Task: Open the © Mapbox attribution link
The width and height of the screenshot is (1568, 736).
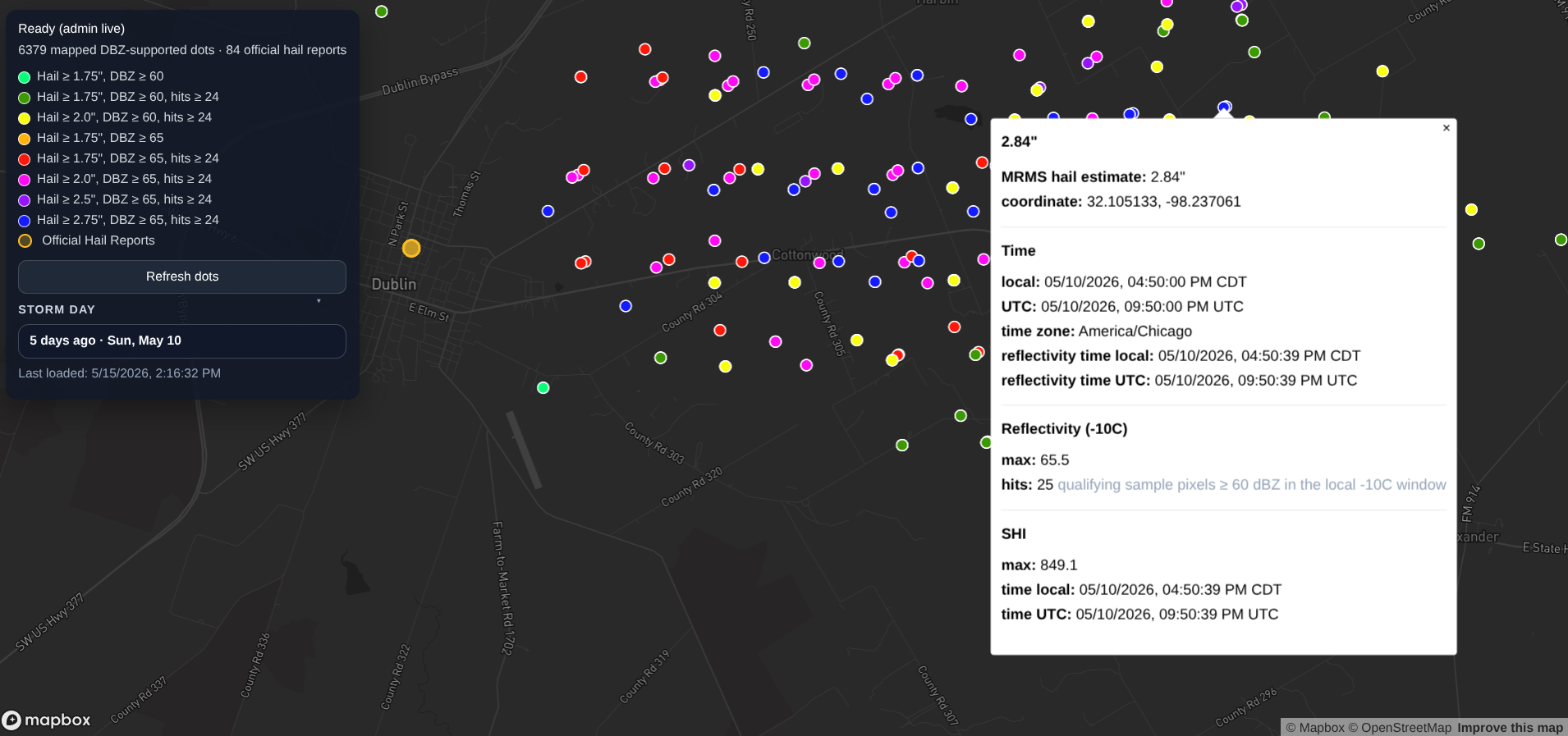Action: [x=1315, y=728]
